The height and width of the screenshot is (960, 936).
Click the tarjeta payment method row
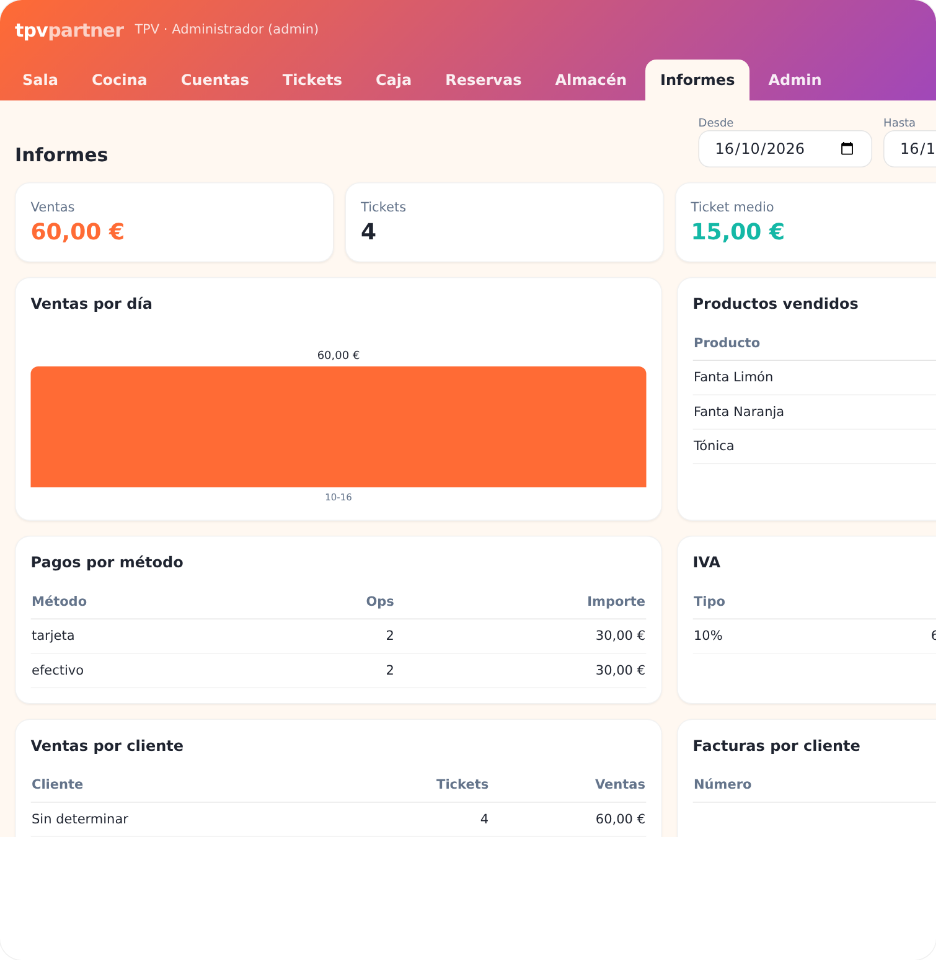(339, 636)
